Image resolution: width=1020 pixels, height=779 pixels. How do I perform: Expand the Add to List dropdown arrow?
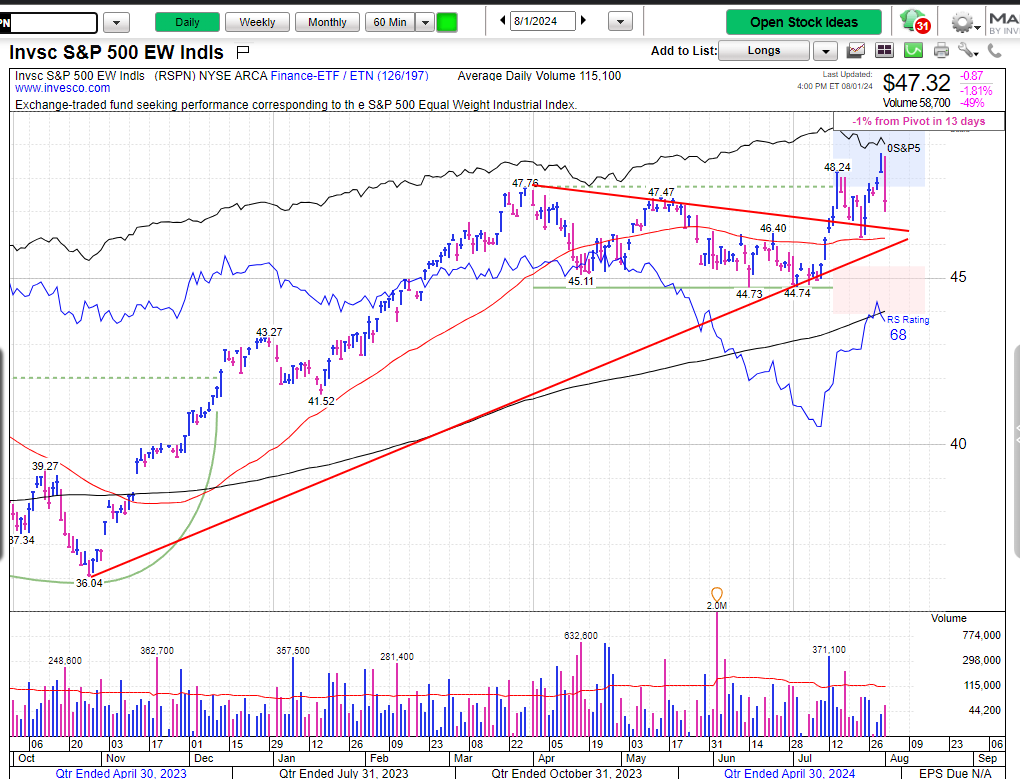[825, 51]
